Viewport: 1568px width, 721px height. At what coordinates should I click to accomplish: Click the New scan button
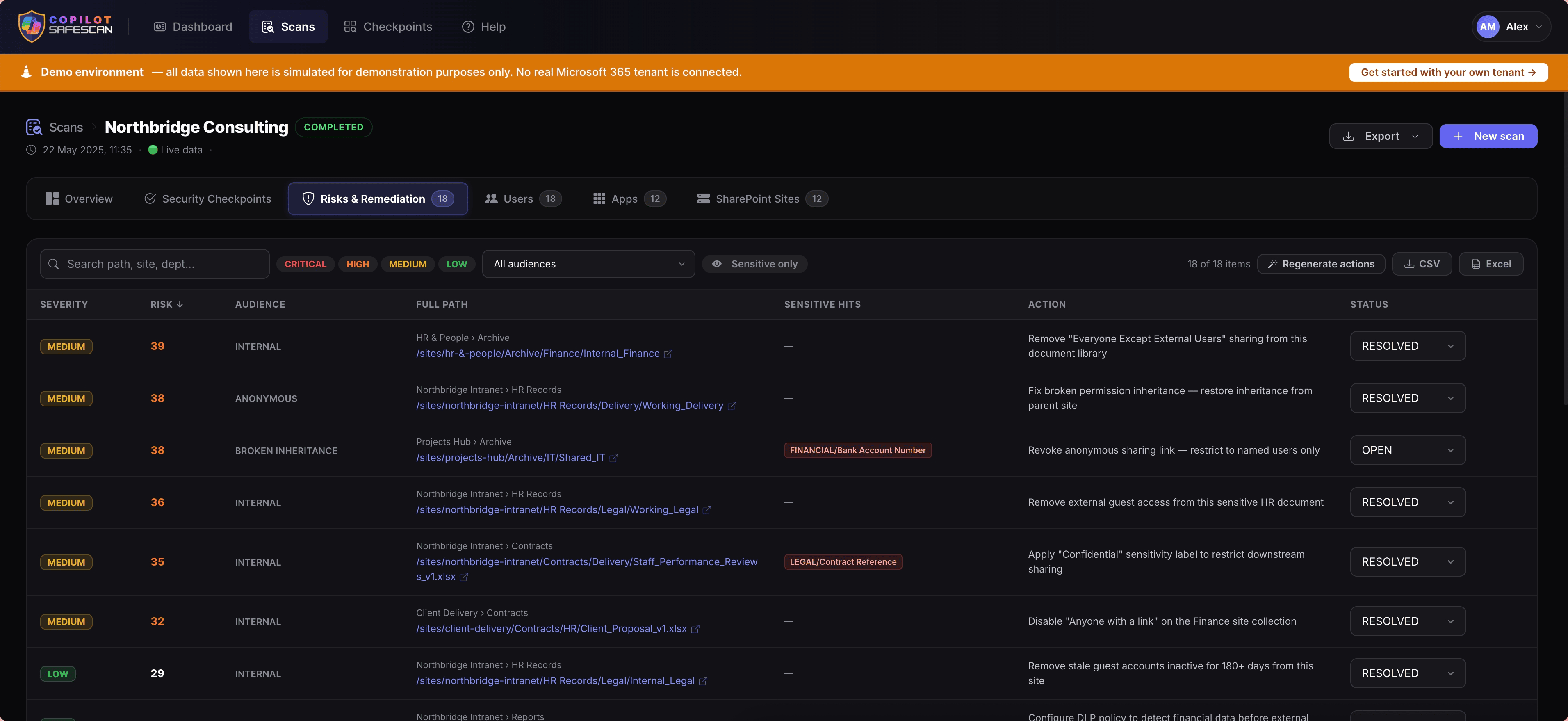[1488, 137]
